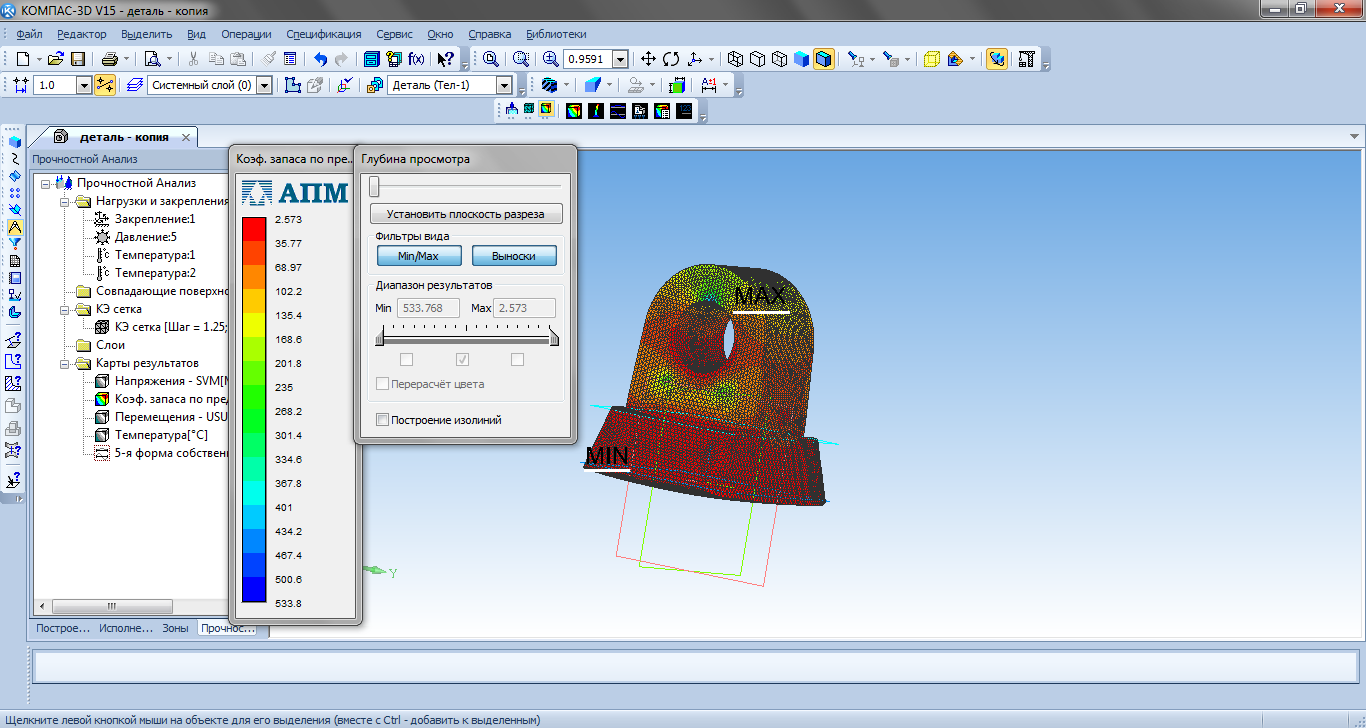The height and width of the screenshot is (728, 1366).
Task: Collapse the Нагрузки и закрепления folder
Action: tap(64, 201)
